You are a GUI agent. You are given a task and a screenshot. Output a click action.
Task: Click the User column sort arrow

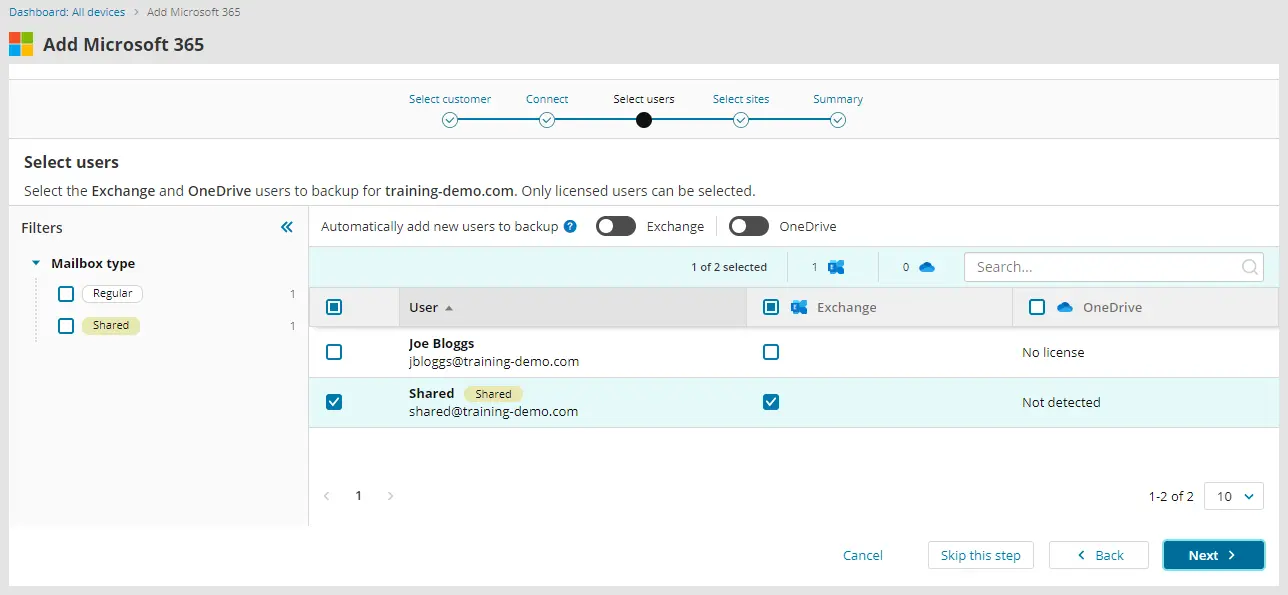449,308
